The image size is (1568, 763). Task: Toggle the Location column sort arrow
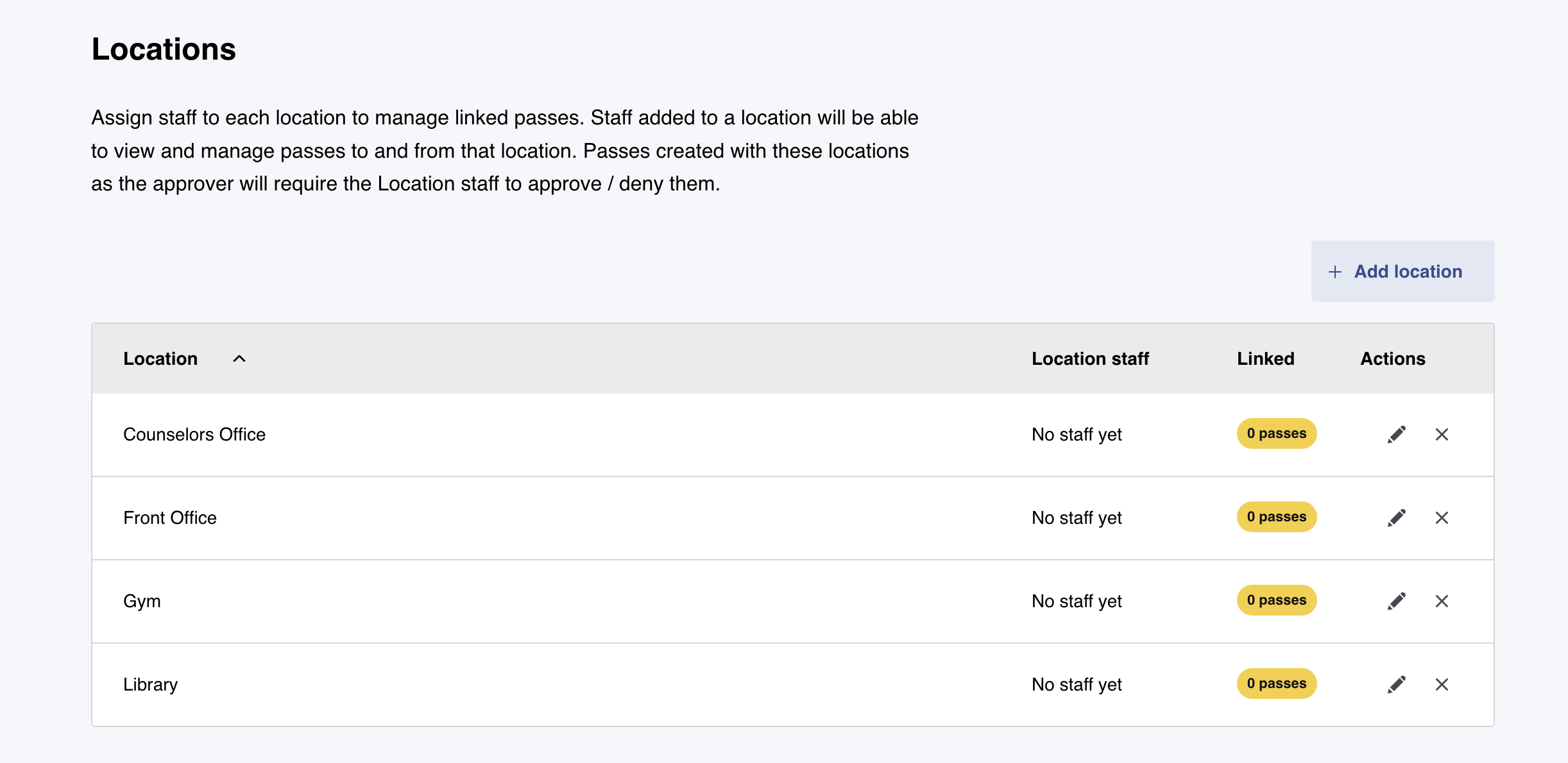coord(239,358)
